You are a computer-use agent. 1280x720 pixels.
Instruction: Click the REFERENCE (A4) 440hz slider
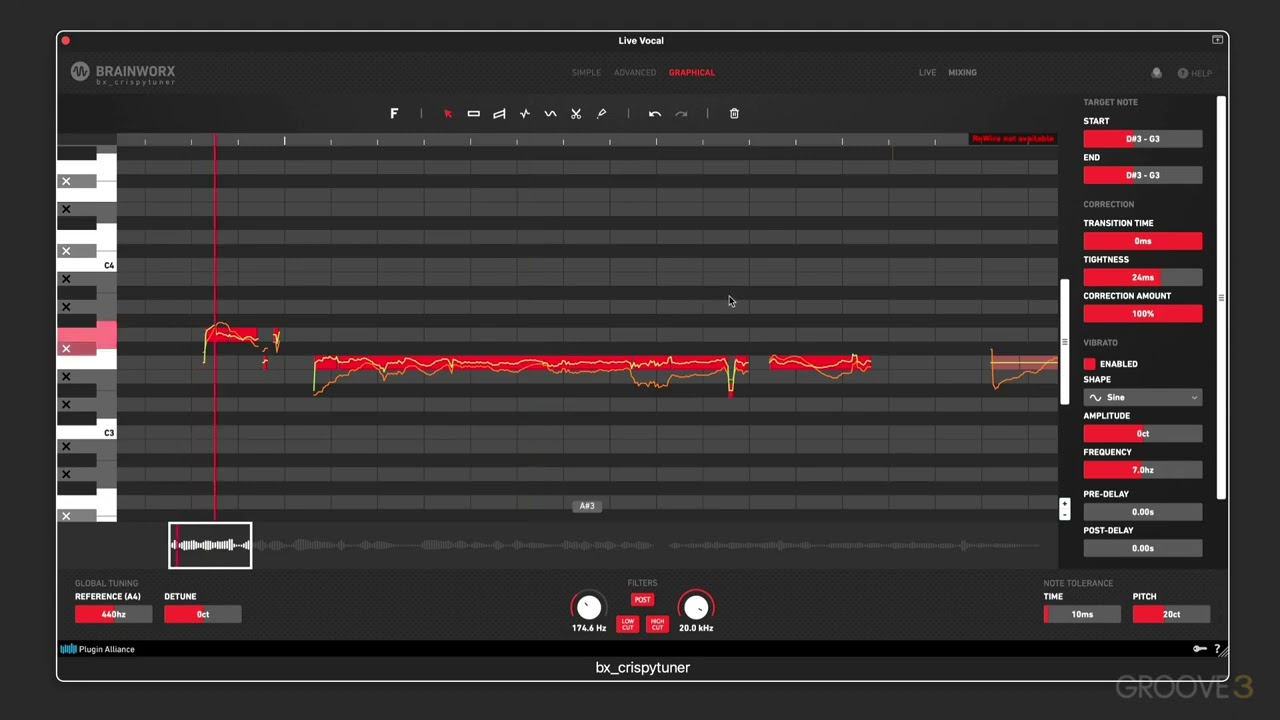[113, 614]
